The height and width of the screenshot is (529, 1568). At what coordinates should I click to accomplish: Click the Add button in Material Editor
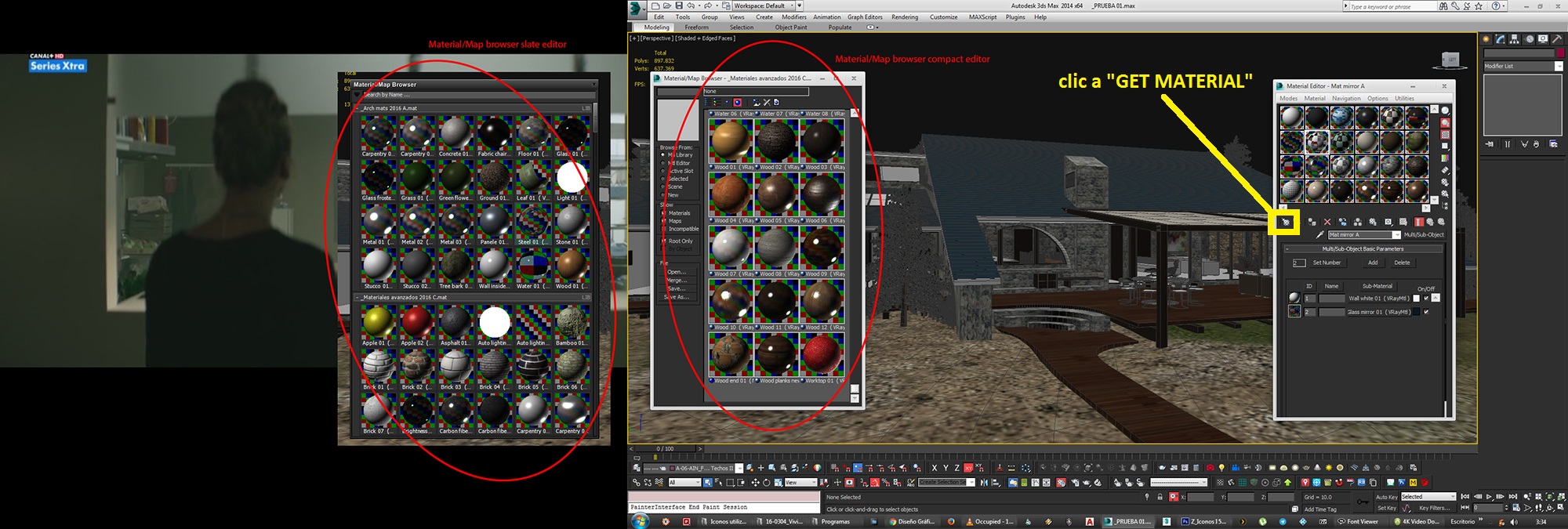(x=1373, y=263)
